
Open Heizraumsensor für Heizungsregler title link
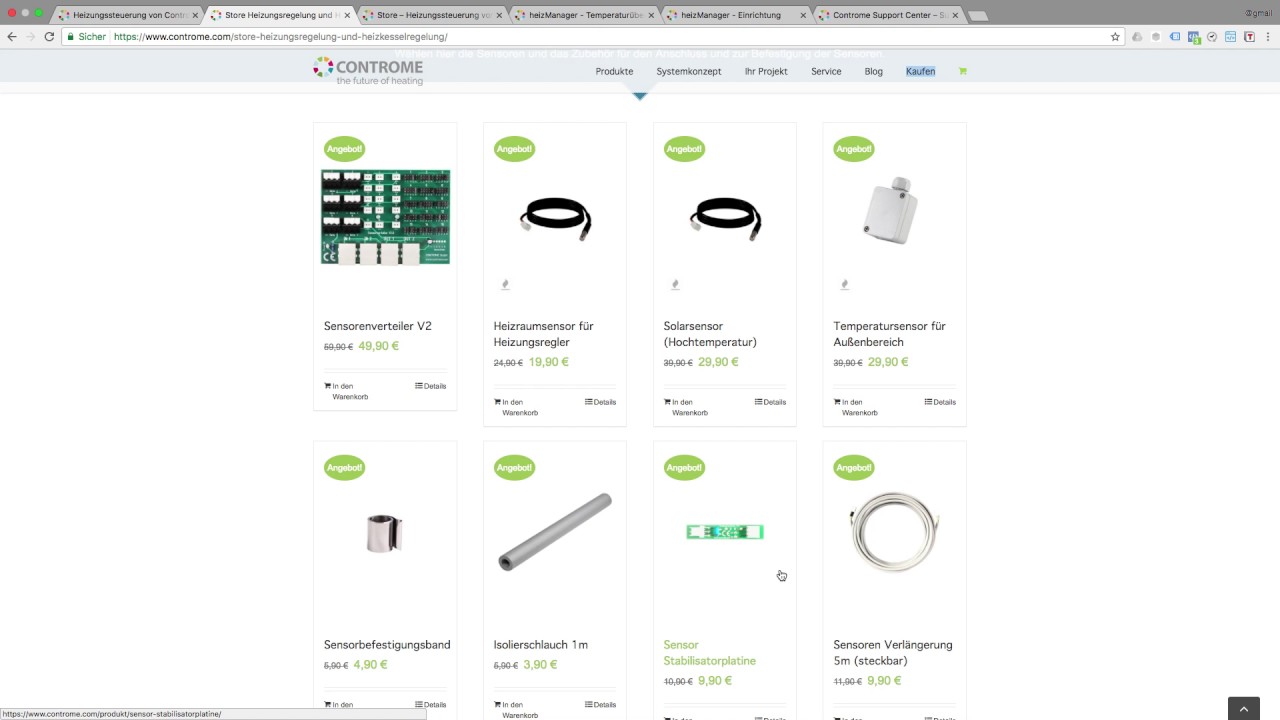point(544,334)
